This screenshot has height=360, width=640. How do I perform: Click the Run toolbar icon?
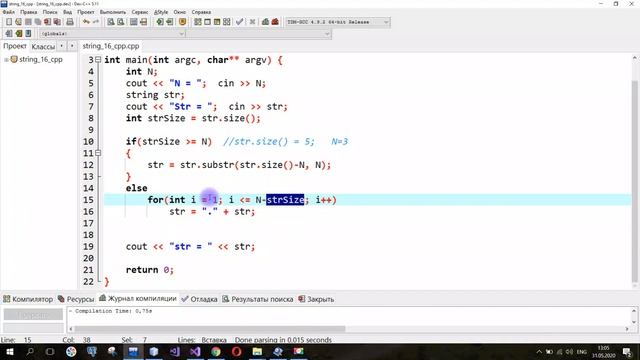pyautogui.click(x=207, y=22)
